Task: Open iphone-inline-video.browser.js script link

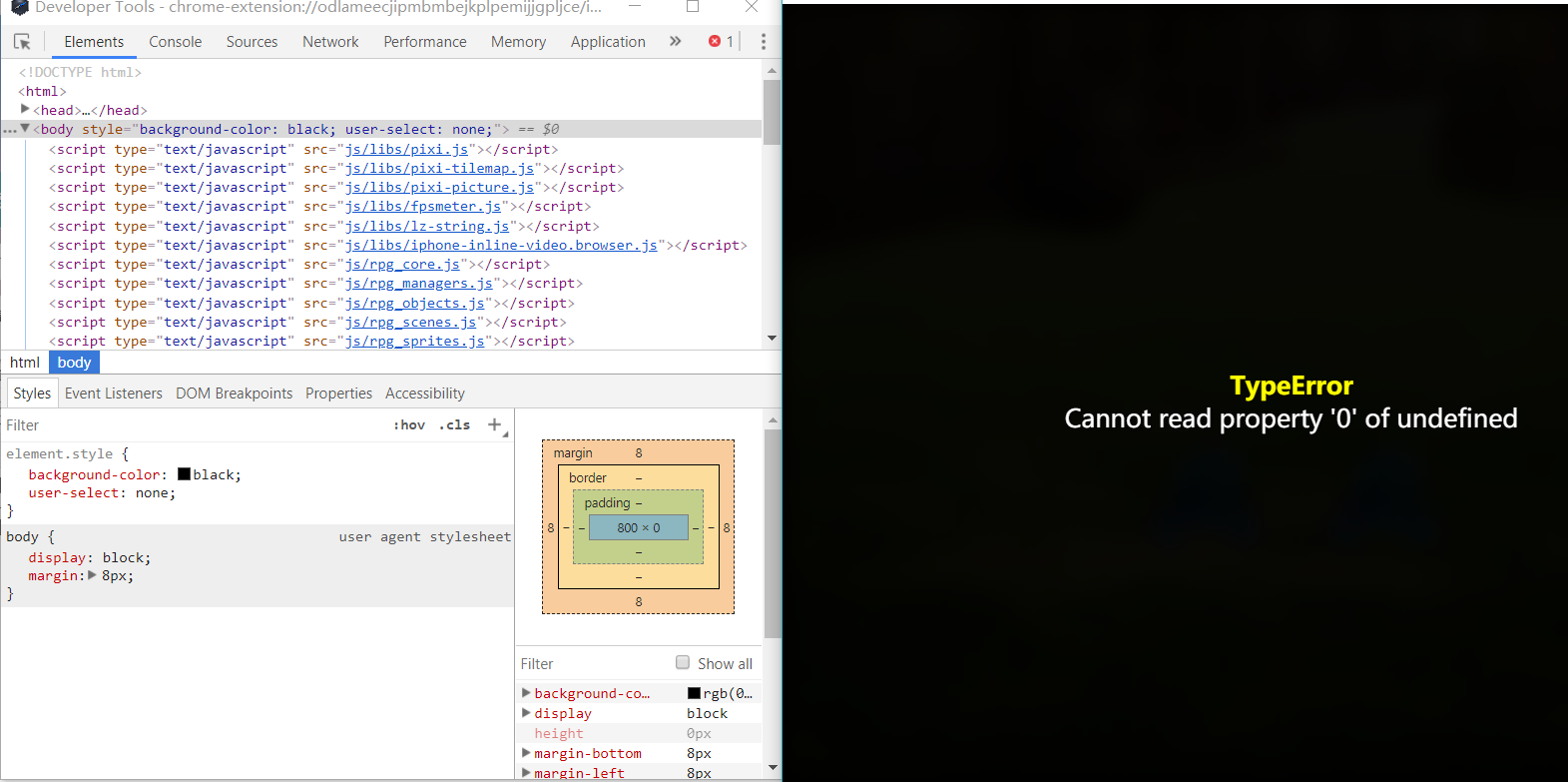Action: click(x=501, y=245)
